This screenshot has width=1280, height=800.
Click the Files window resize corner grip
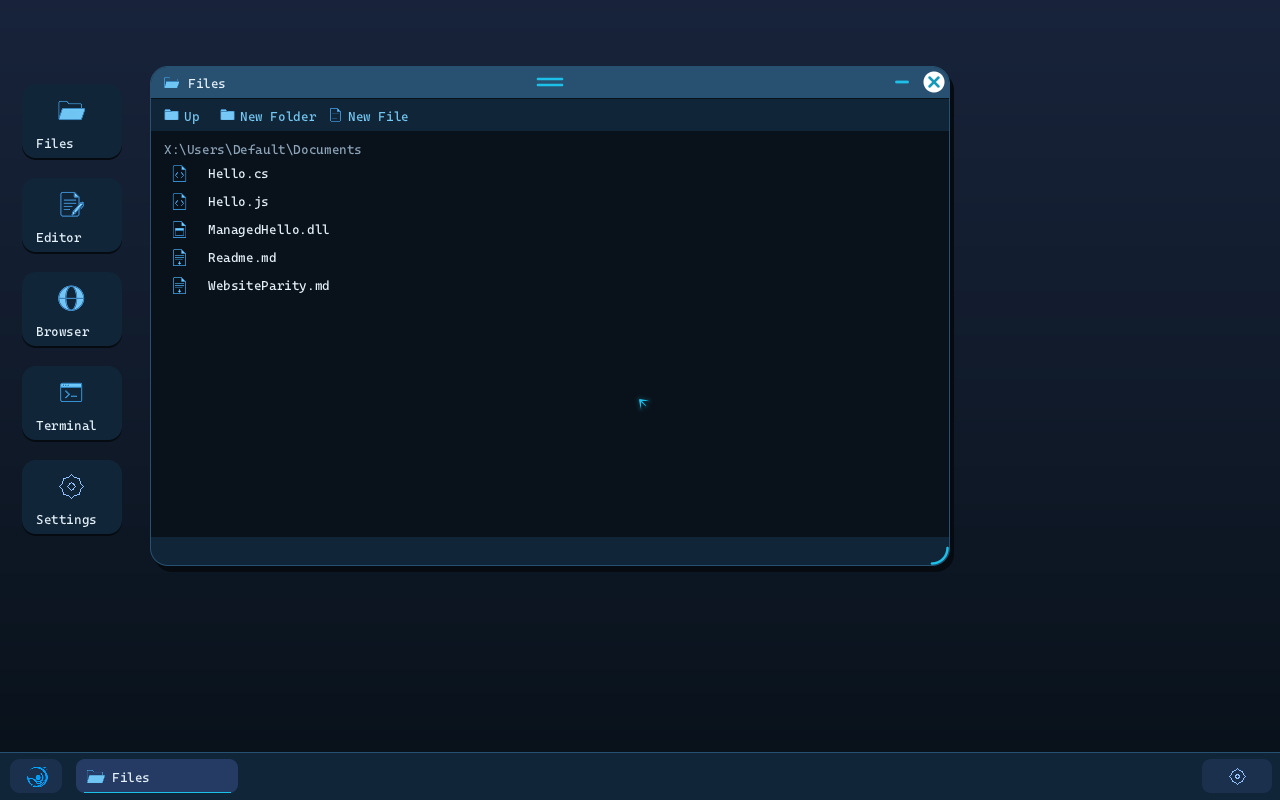pos(940,556)
